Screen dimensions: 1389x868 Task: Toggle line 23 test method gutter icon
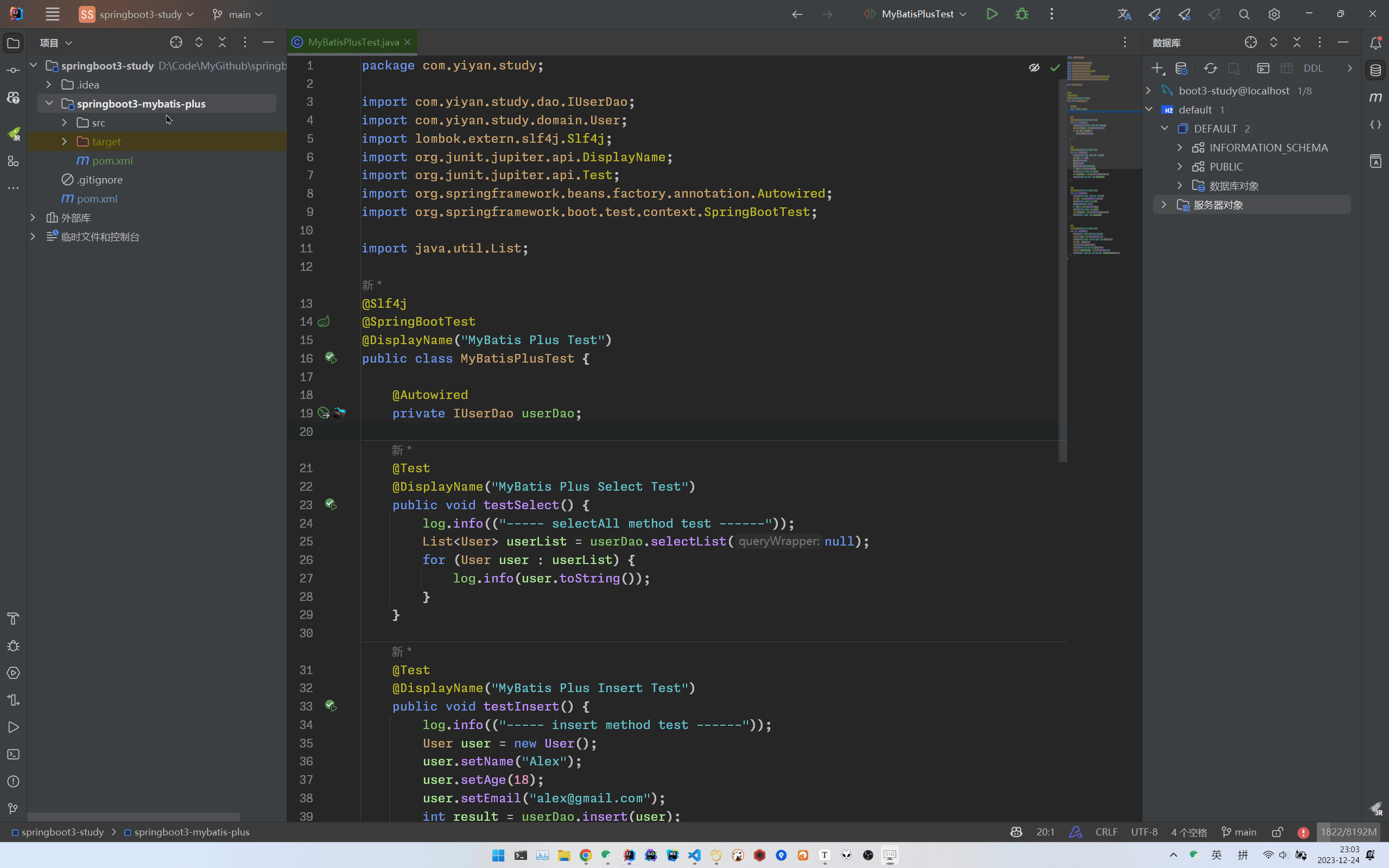pyautogui.click(x=330, y=504)
